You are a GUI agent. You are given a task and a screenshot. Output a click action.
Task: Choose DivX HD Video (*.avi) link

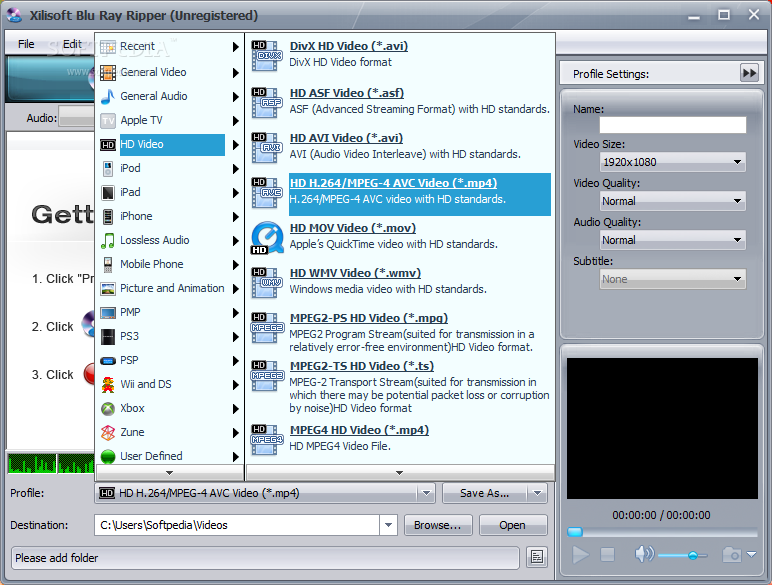(349, 46)
